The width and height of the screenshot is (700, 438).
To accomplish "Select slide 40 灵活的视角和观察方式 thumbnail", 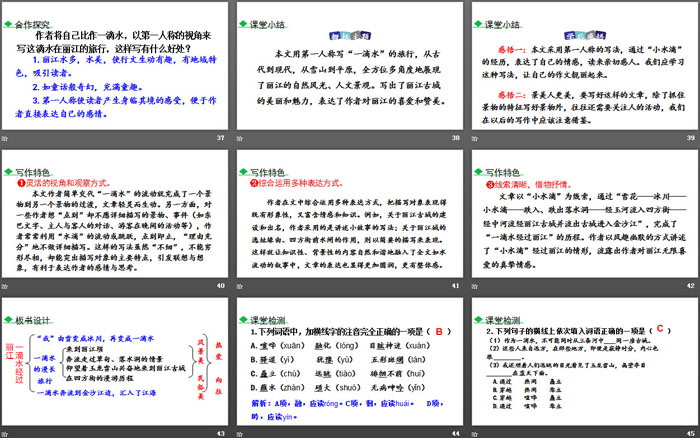I will point(115,214).
